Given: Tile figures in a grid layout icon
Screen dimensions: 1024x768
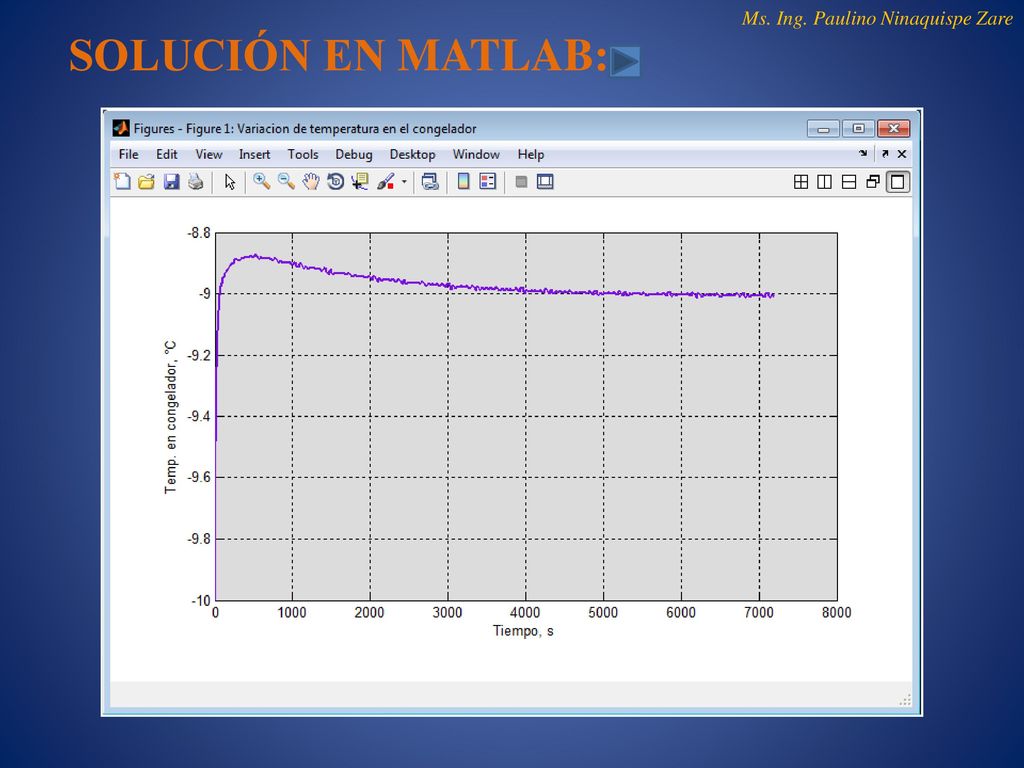Looking at the screenshot, I should point(801,182).
